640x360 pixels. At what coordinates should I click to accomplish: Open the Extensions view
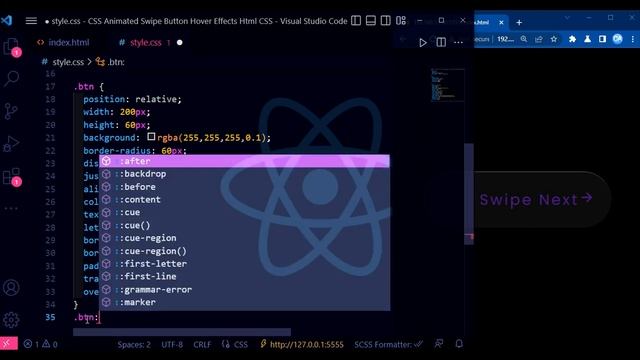[x=11, y=176]
